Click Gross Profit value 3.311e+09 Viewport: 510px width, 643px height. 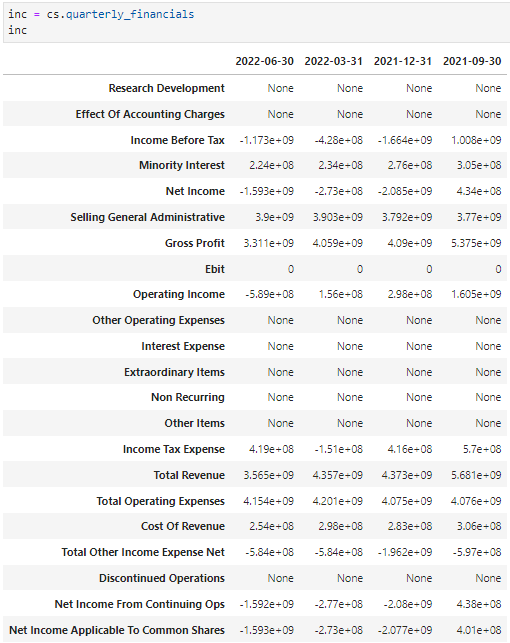[269, 243]
